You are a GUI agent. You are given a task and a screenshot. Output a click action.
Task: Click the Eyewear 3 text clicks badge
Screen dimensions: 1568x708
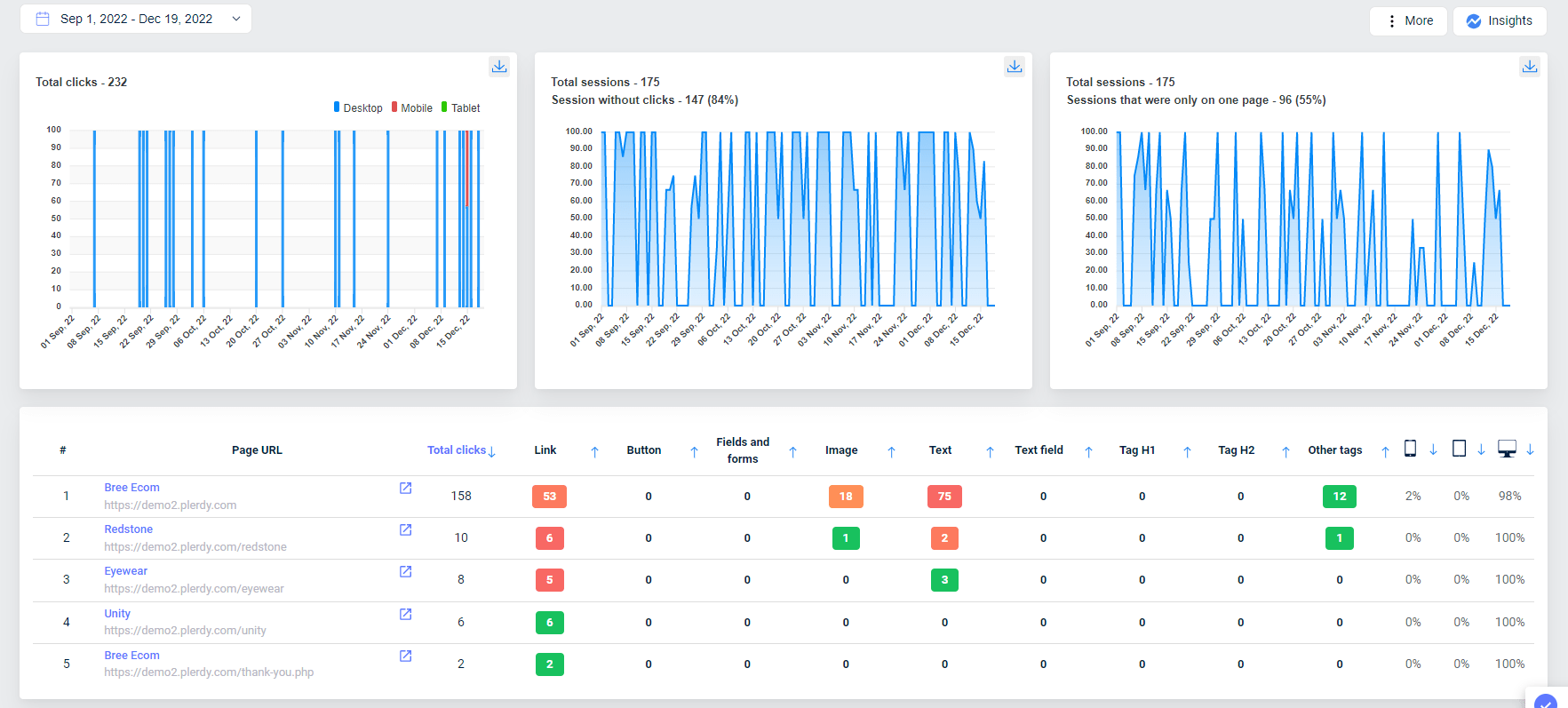pyautogui.click(x=944, y=580)
